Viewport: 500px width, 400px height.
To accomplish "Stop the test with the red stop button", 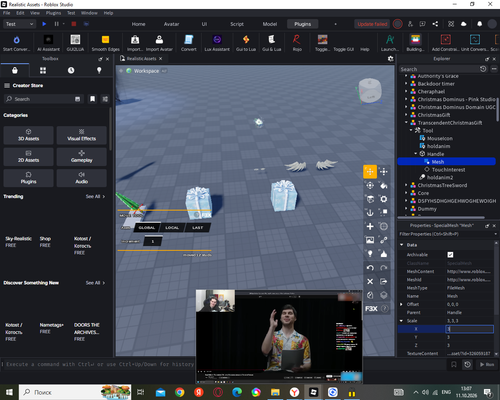I will (74, 24).
